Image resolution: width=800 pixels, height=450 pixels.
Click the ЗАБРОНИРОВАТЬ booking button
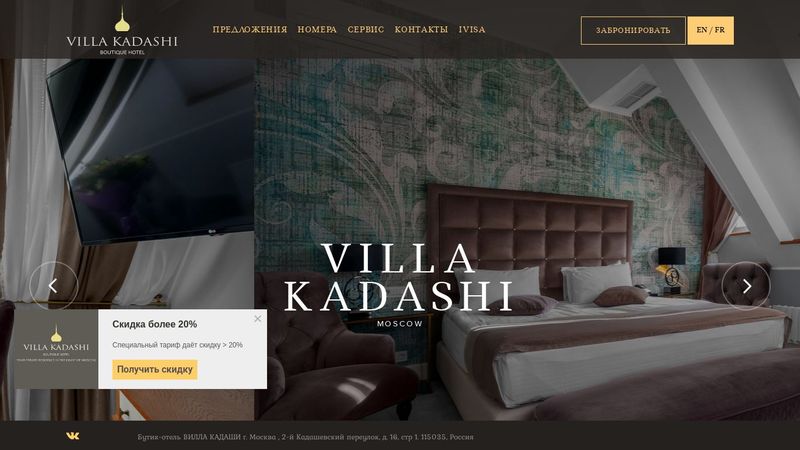[x=633, y=31]
